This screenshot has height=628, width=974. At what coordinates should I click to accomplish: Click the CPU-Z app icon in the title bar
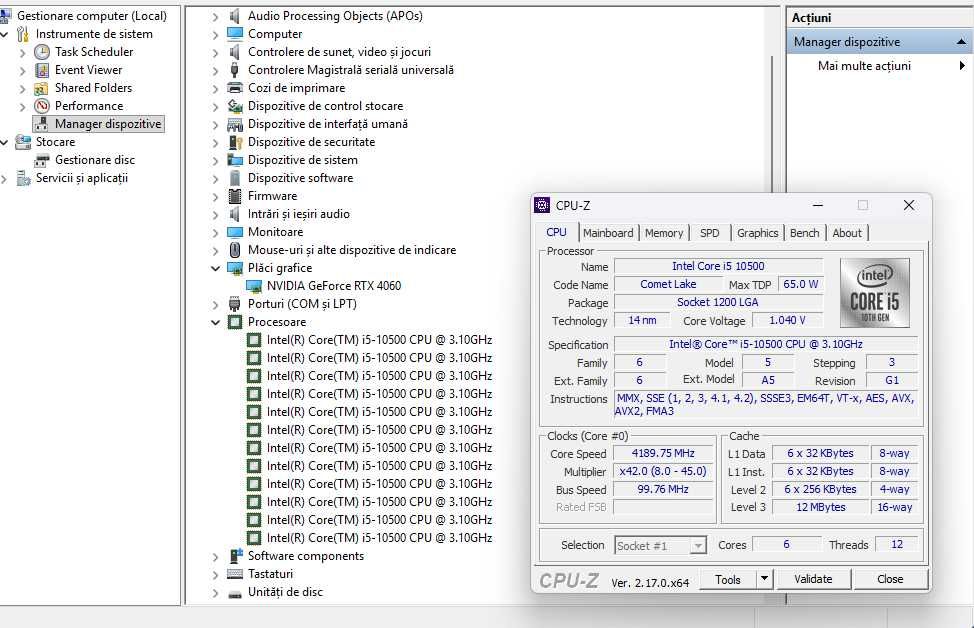pyautogui.click(x=542, y=205)
